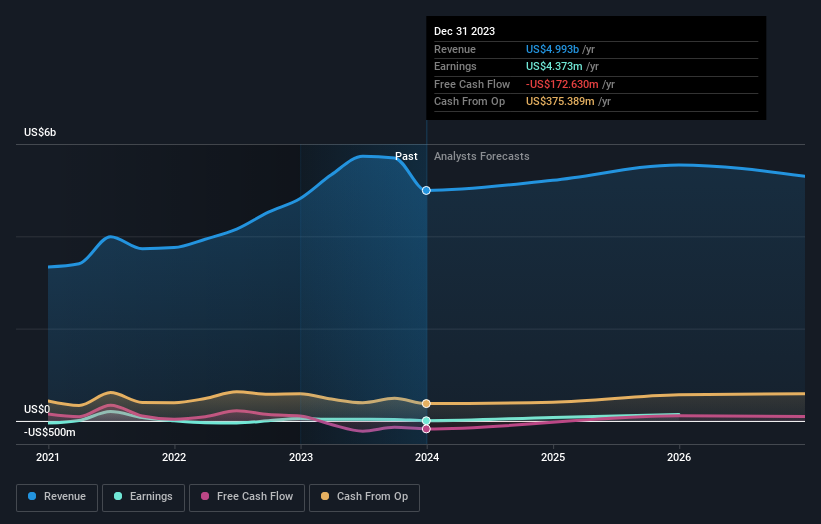
Task: Click the Past section label
Action: (406, 156)
